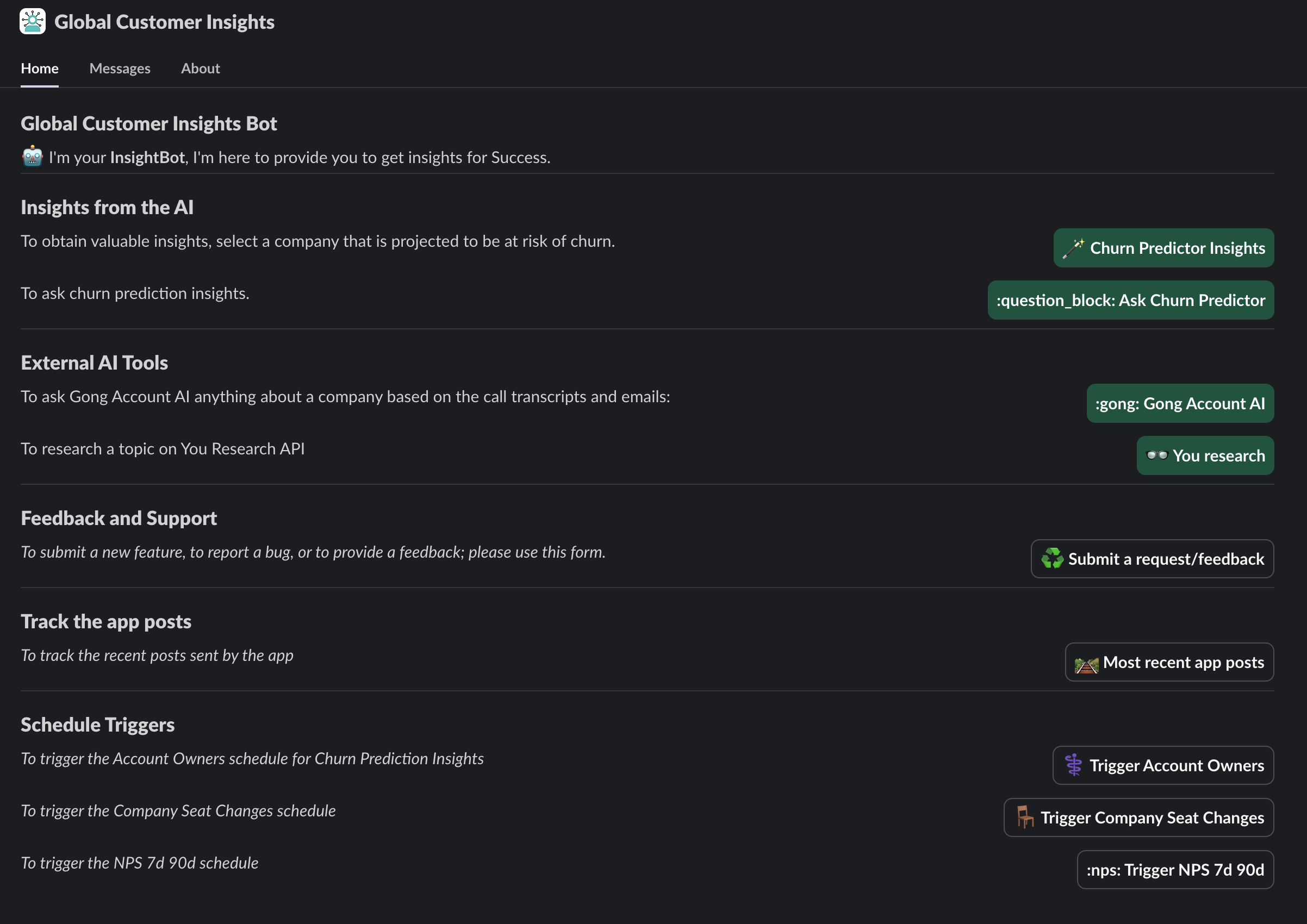Click the magic wand icon on Churn Predictor

pyautogui.click(x=1073, y=248)
